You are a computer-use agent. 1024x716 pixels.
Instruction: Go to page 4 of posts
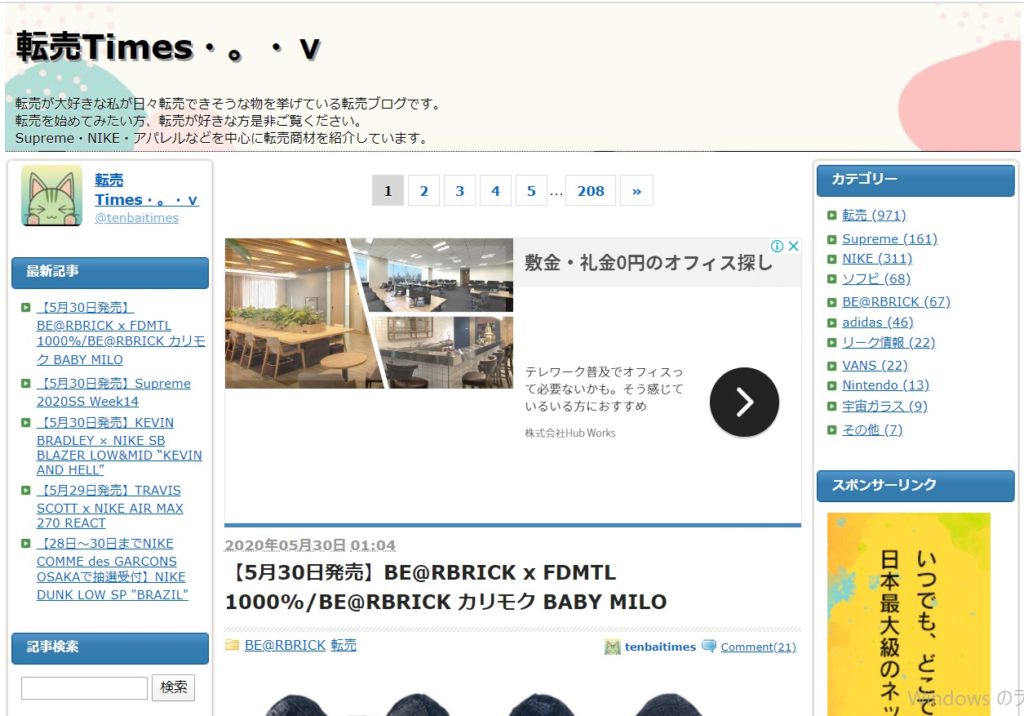(x=496, y=191)
